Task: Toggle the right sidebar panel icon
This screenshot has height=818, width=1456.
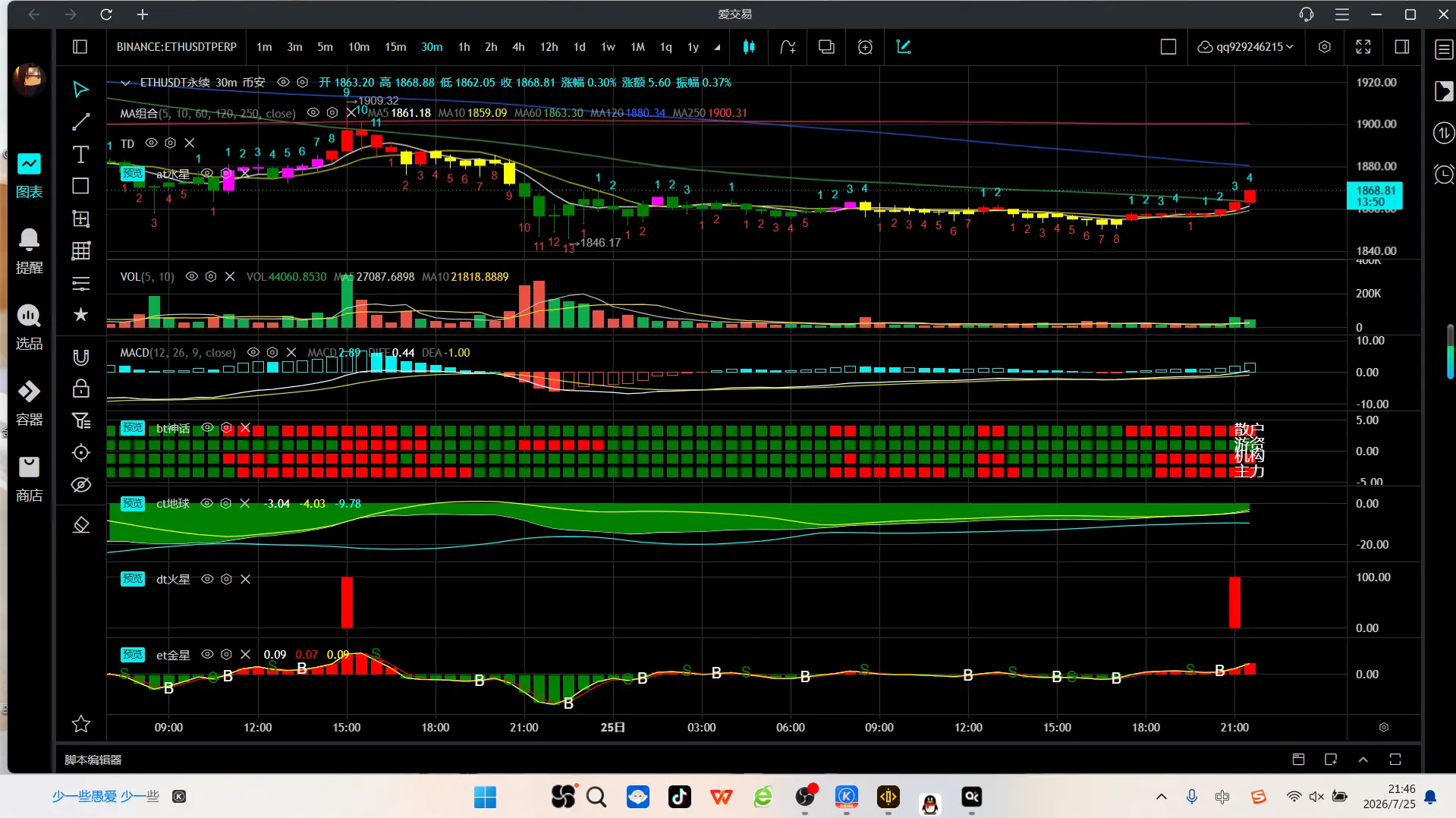Action: 1402,47
